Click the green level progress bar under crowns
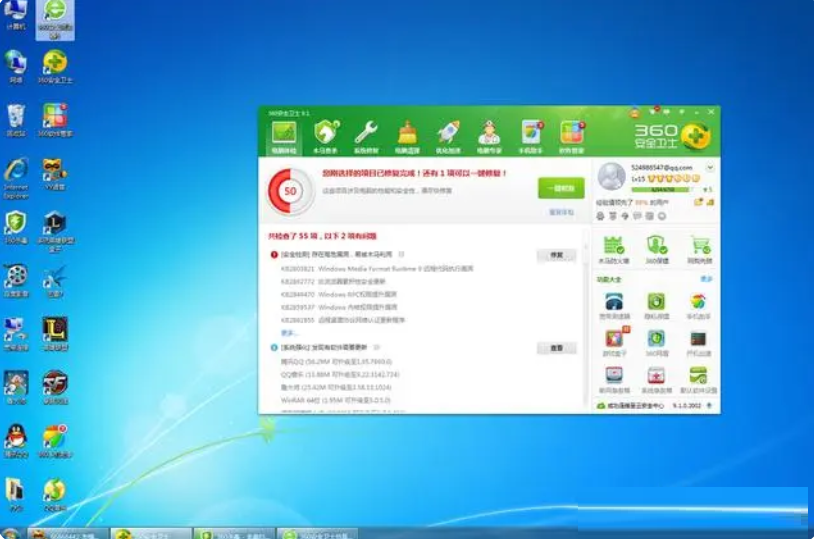814x539 pixels. (x=661, y=190)
